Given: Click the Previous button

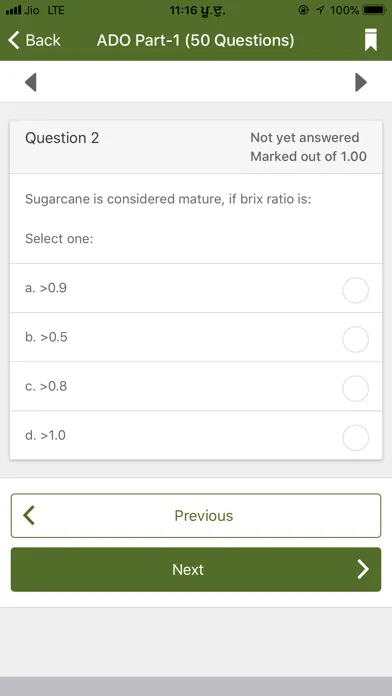Looking at the screenshot, I should click(x=196, y=515).
